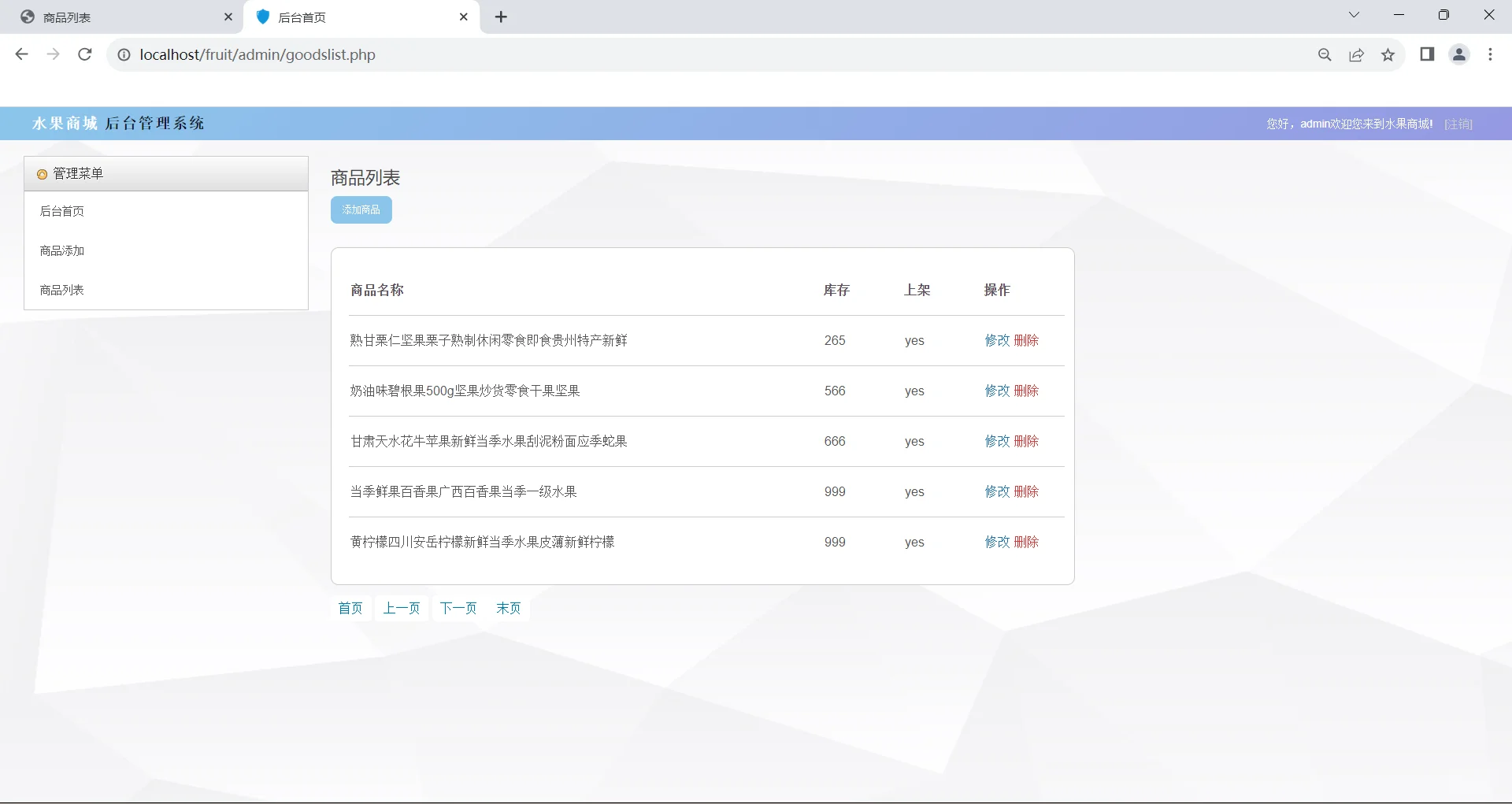The width and height of the screenshot is (1512, 804).
Task: Click 修改 for 熟甘栗仁坚果栗子 product
Action: [x=998, y=340]
